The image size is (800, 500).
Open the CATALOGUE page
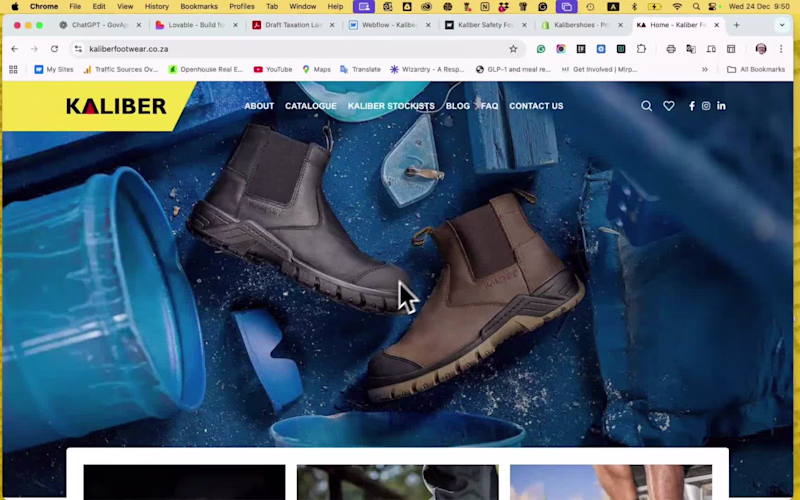(311, 106)
